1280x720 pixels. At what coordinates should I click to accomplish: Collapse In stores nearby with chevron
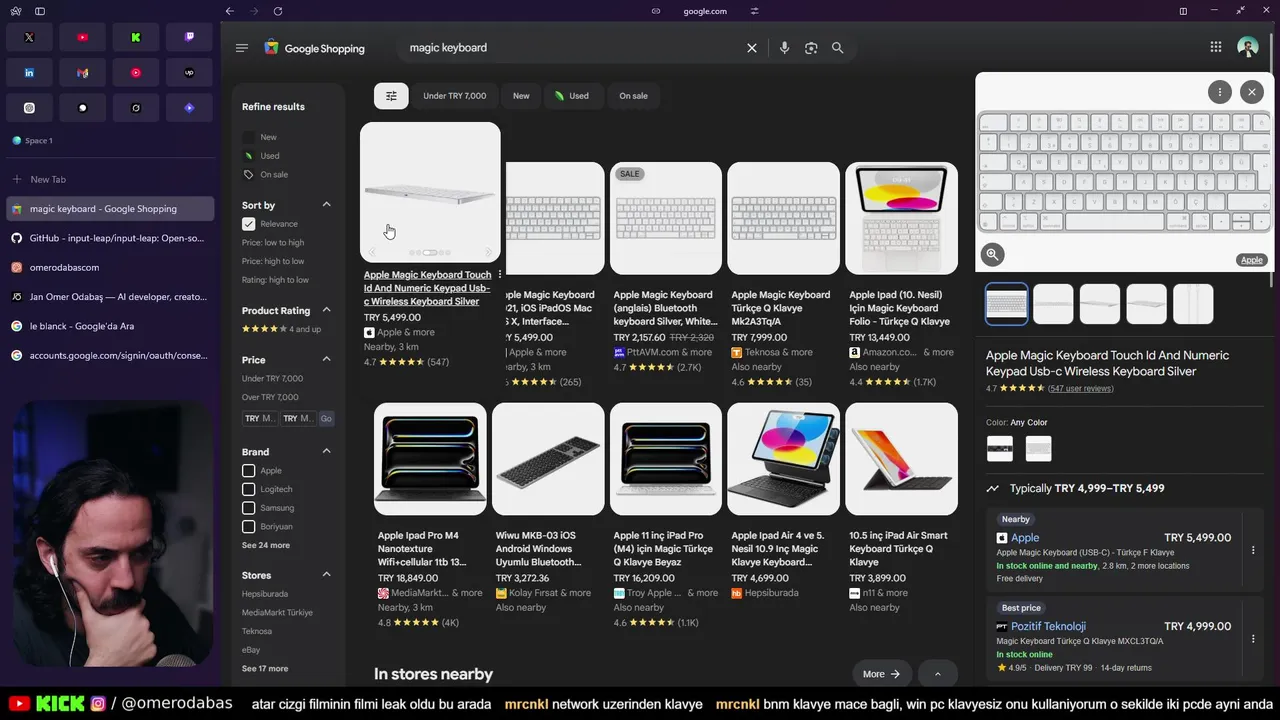(x=937, y=674)
